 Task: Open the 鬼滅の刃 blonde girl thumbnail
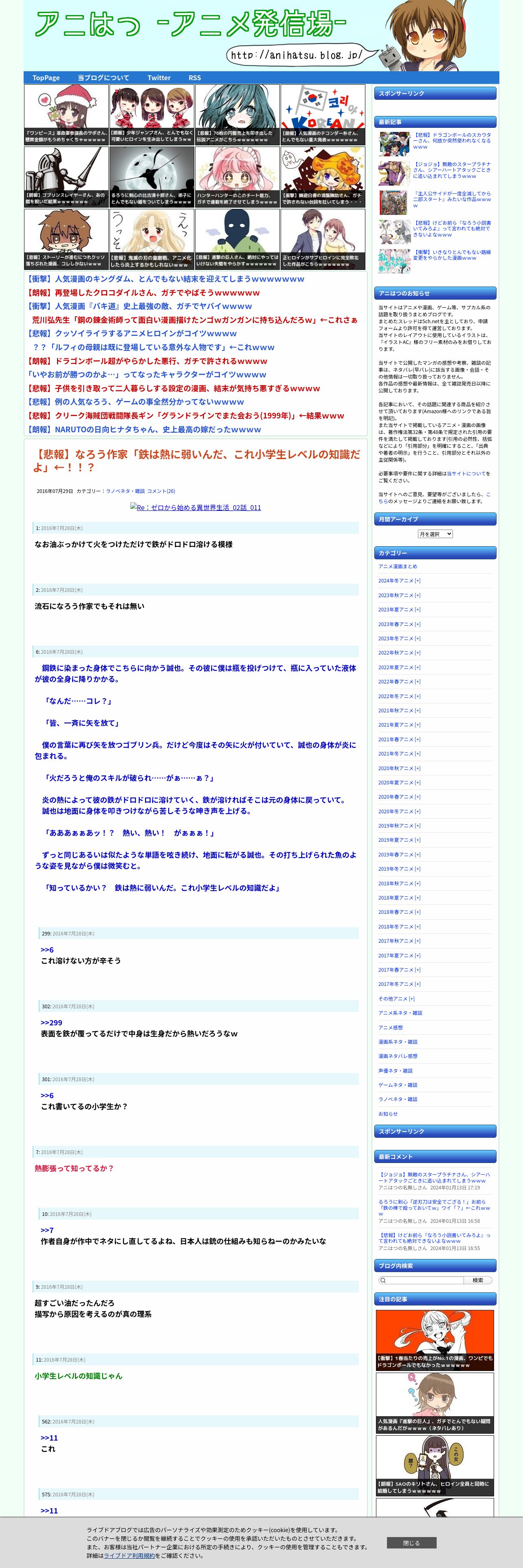point(152,239)
